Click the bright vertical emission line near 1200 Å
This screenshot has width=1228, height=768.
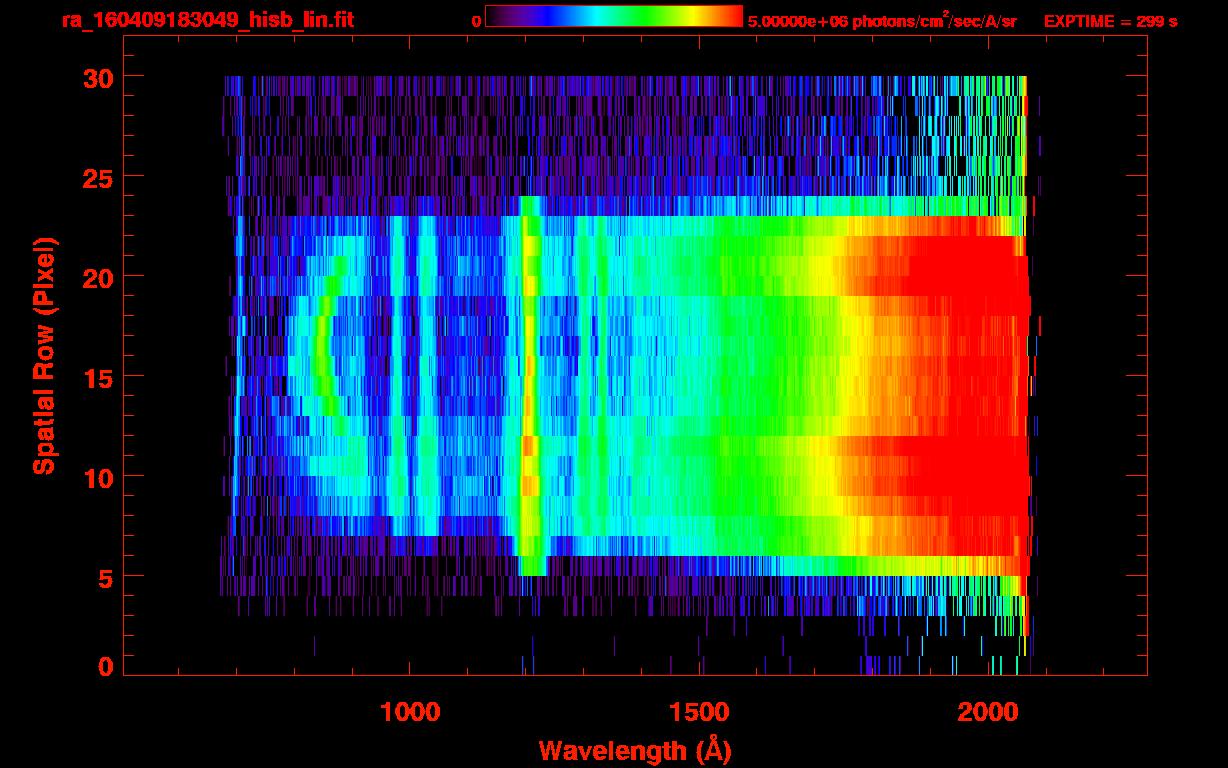click(x=530, y=400)
